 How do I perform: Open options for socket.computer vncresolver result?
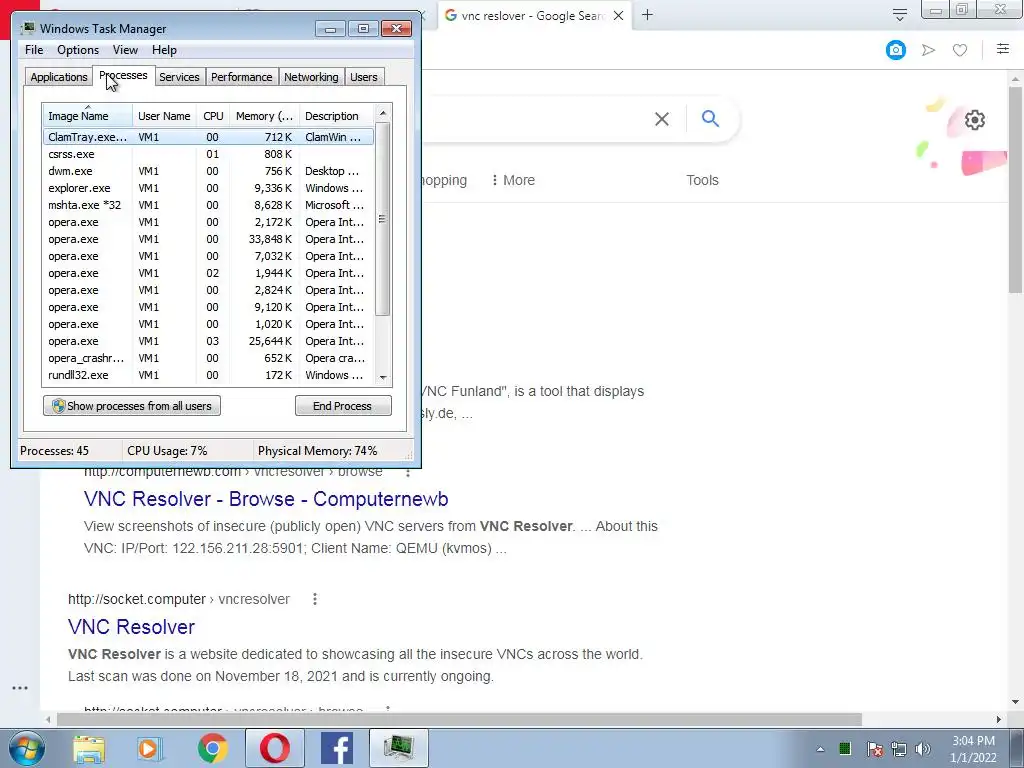pos(315,599)
